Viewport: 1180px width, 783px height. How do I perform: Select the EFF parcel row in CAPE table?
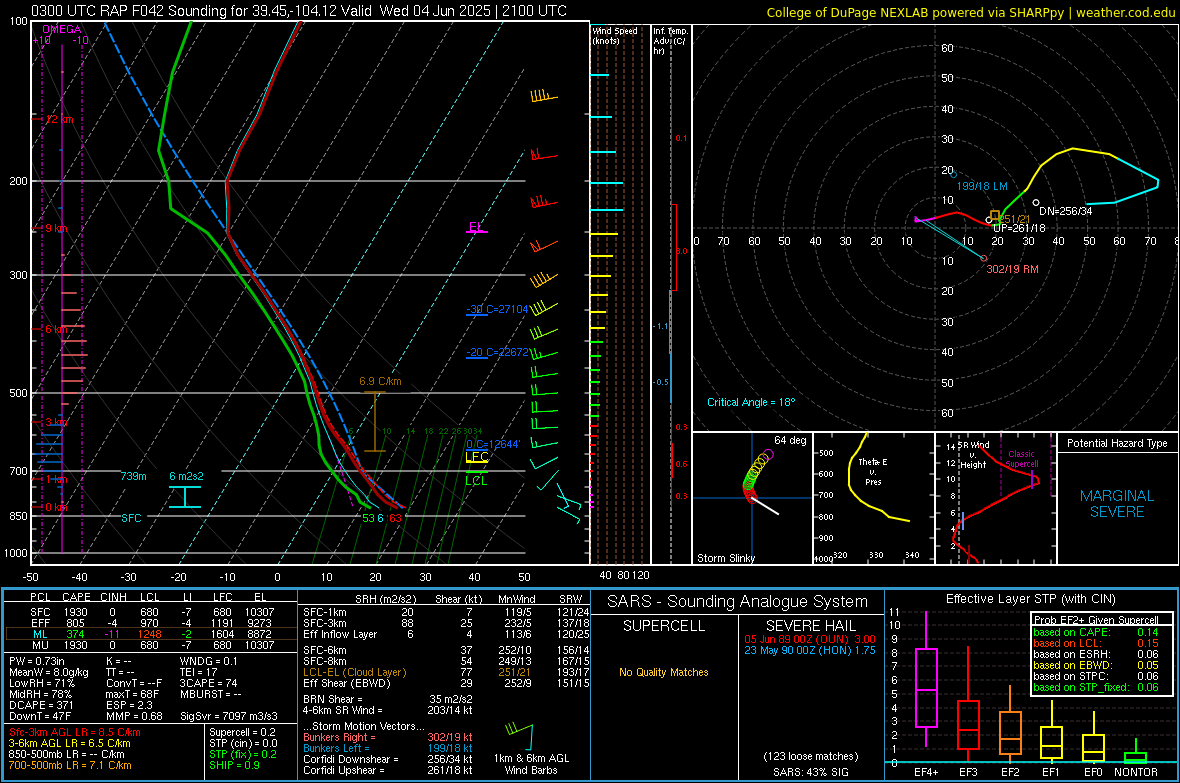point(151,623)
